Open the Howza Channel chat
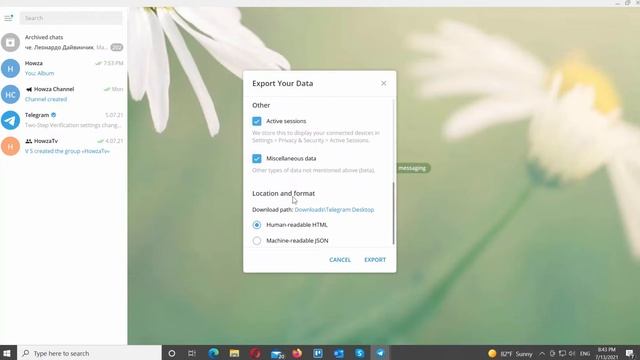The height and width of the screenshot is (360, 640). (x=64, y=94)
